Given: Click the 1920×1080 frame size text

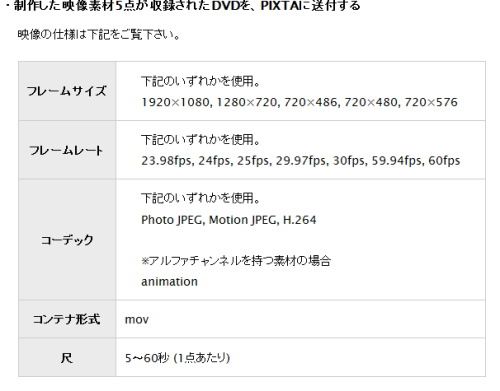Looking at the screenshot, I should (x=176, y=102).
